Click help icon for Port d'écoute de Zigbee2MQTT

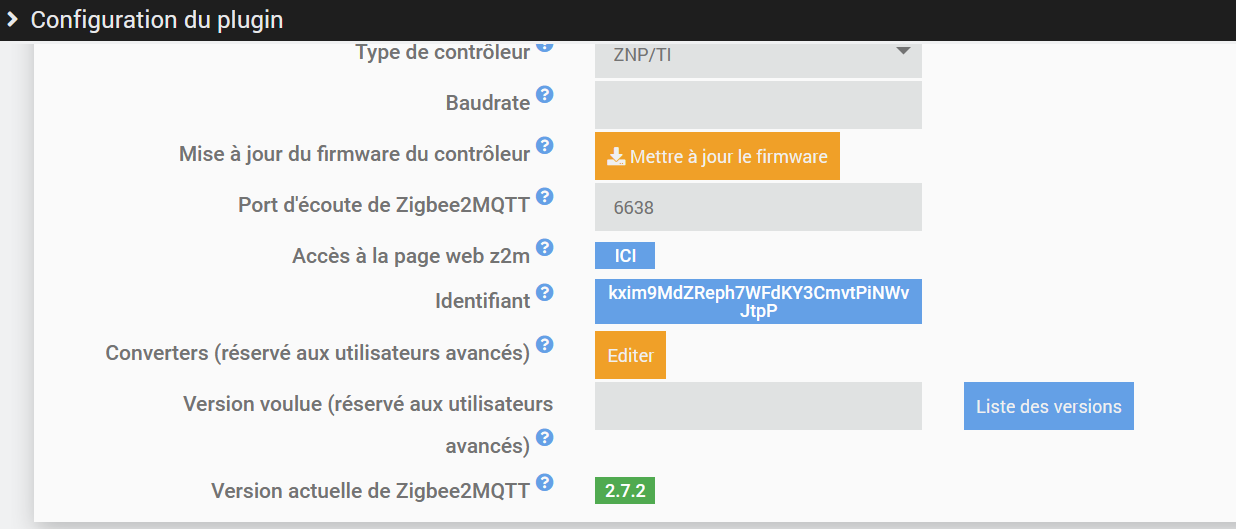click(544, 196)
